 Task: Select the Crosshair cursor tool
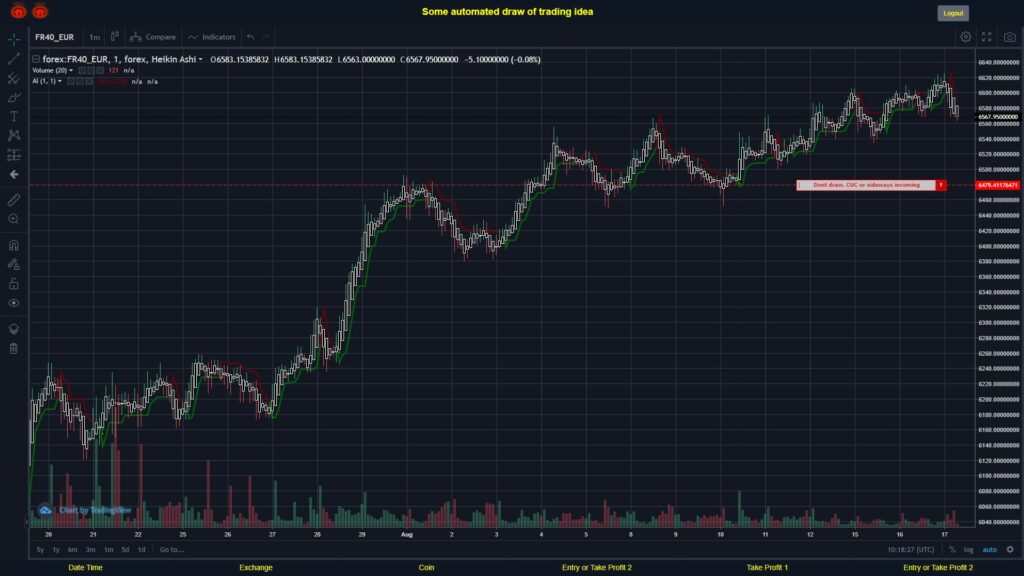14,38
